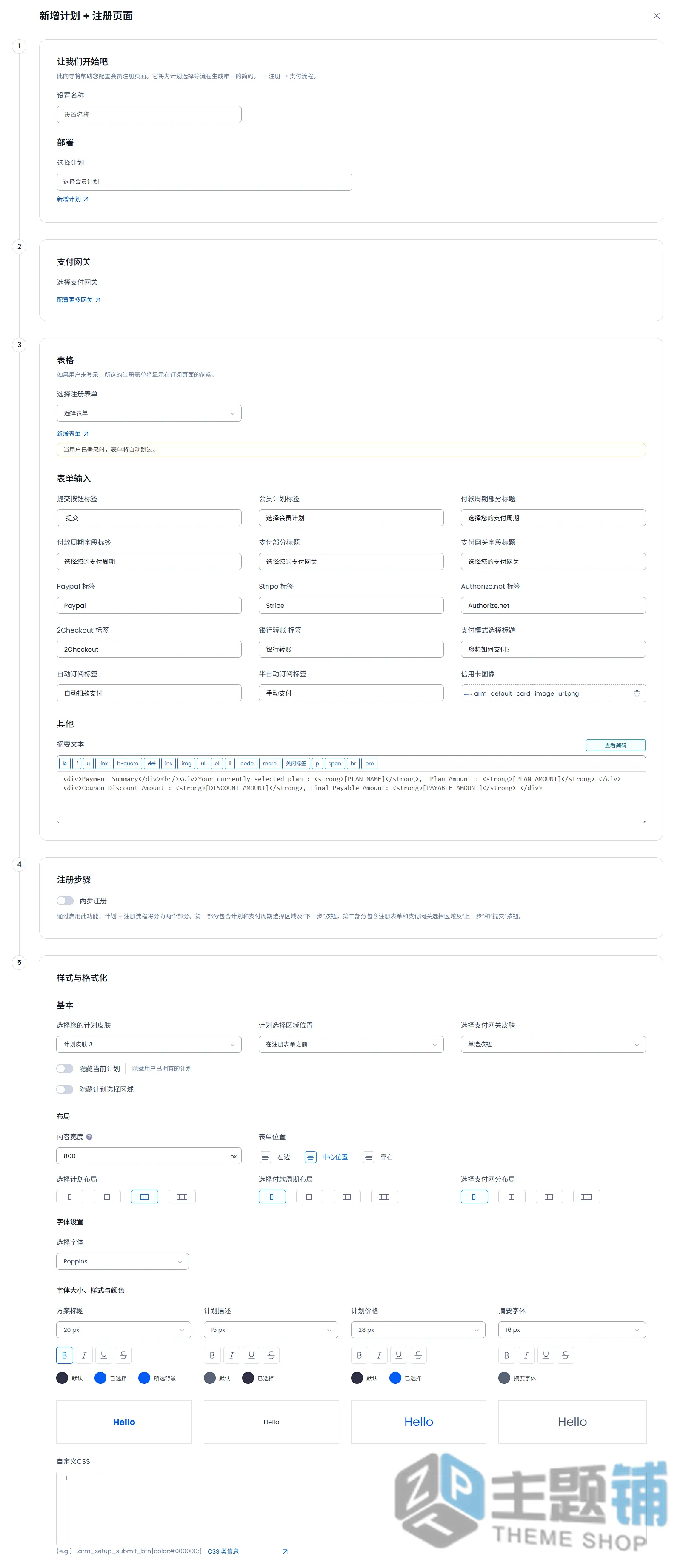Viewport: 683px width, 1568px height.
Task: Pick the 方案标题 默认 color swatch
Action: [x=62, y=1378]
